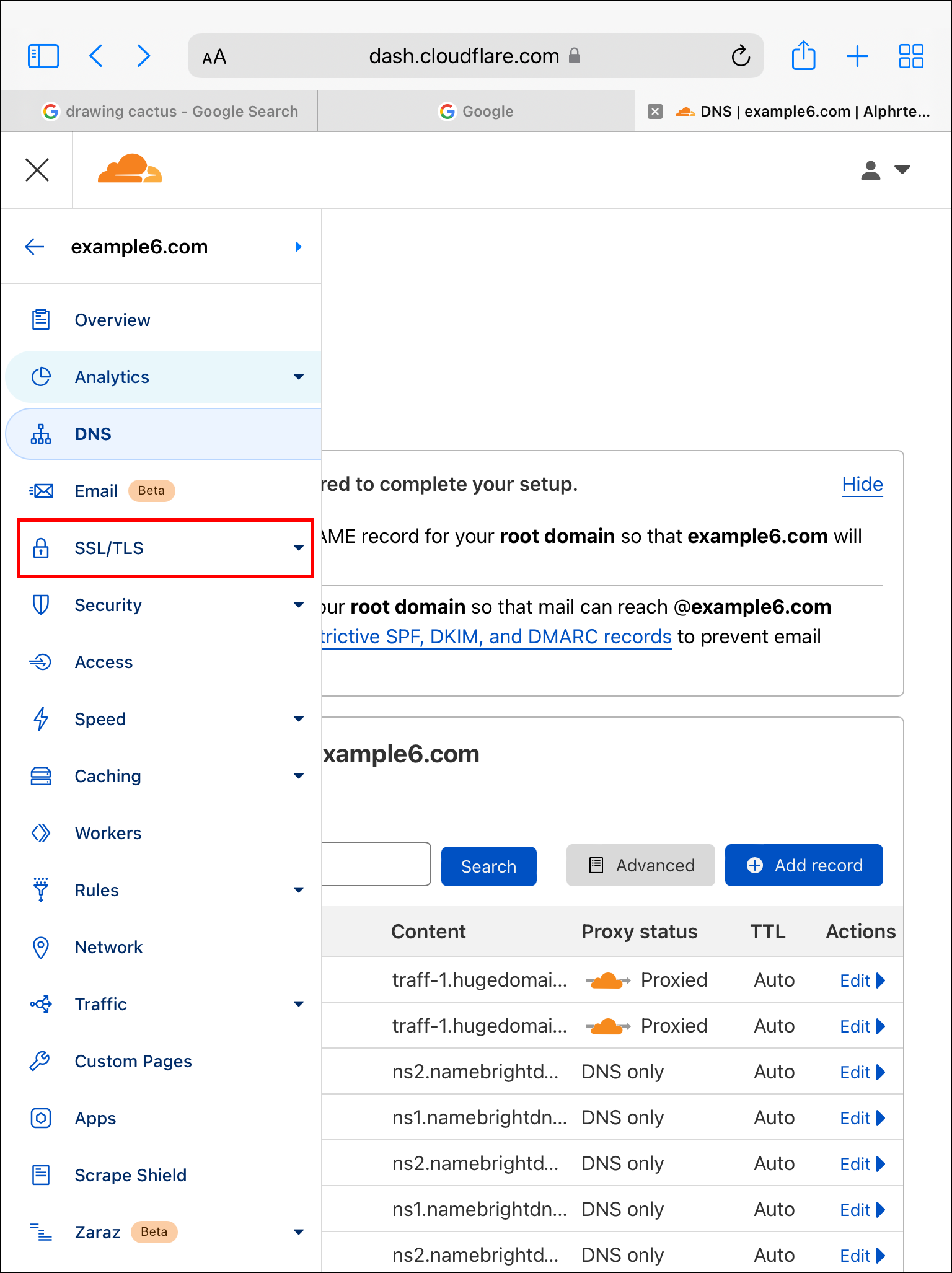The height and width of the screenshot is (1273, 952).
Task: Click the Network location pin icon
Action: tap(41, 947)
